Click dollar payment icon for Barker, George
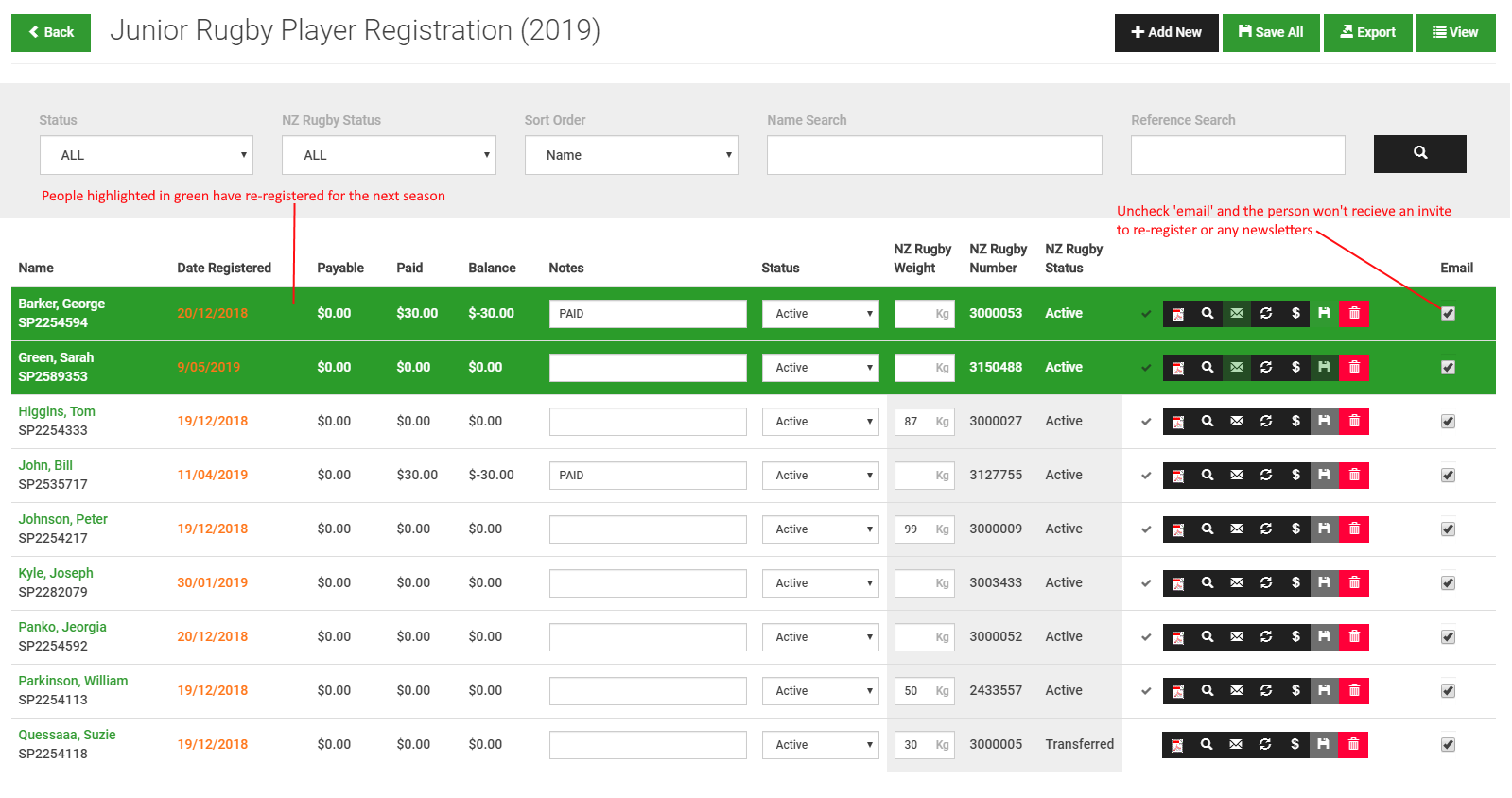The width and height of the screenshot is (1512, 798). pyautogui.click(x=1295, y=314)
